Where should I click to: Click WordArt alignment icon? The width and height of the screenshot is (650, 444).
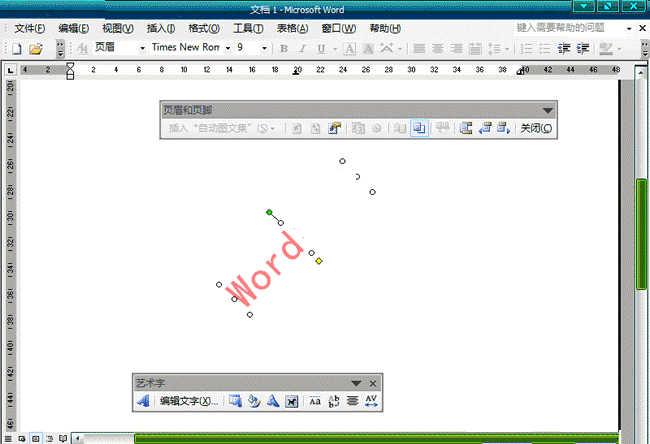pyautogui.click(x=352, y=401)
